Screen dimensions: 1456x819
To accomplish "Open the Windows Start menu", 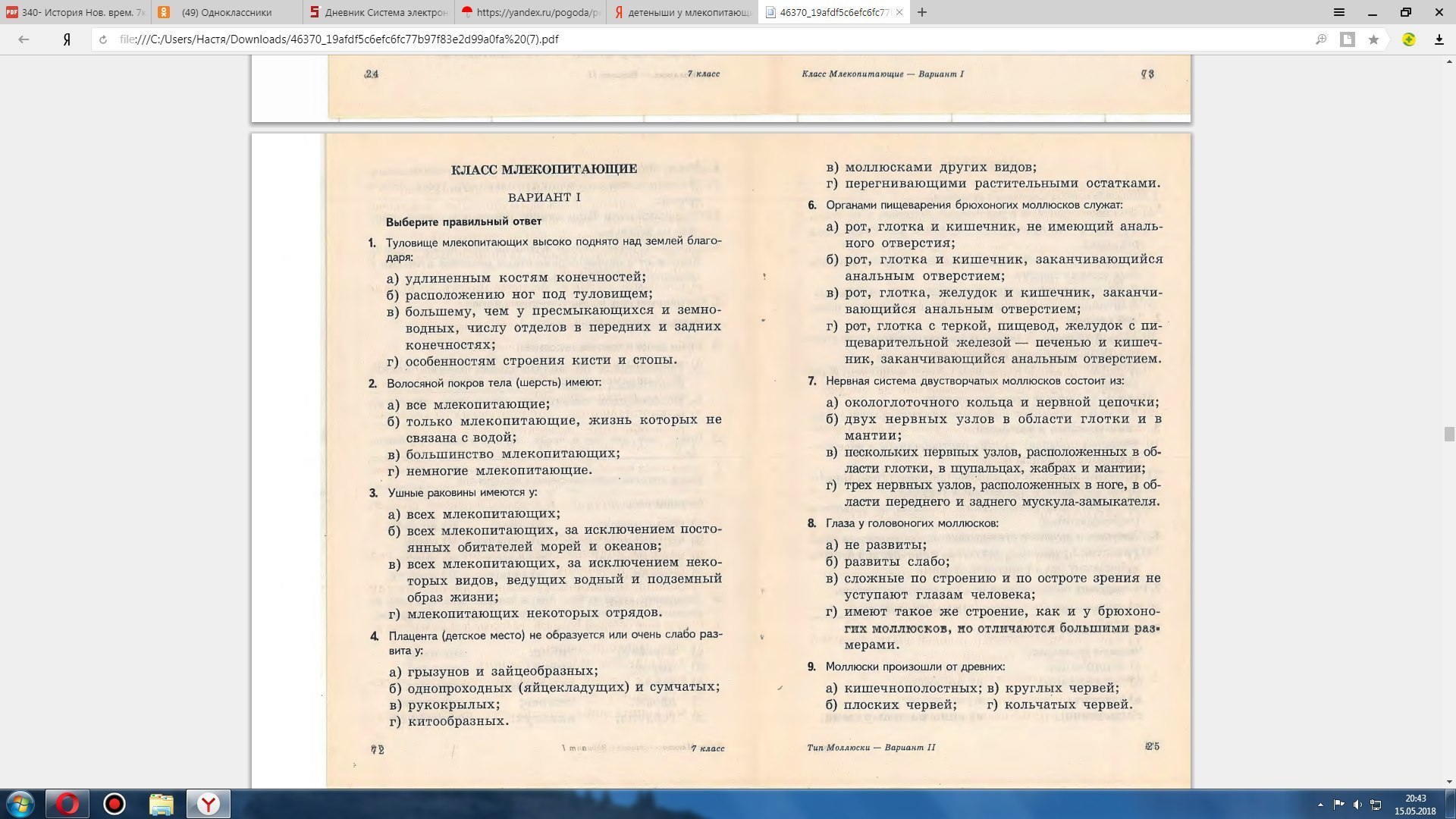I will [20, 804].
